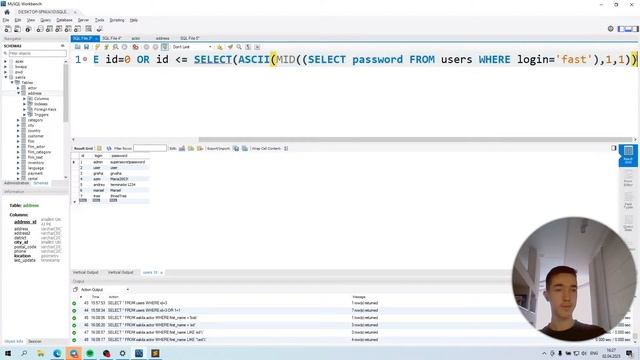This screenshot has width=640, height=360.
Task: Click the Filter Rows input field
Action: (x=150, y=148)
